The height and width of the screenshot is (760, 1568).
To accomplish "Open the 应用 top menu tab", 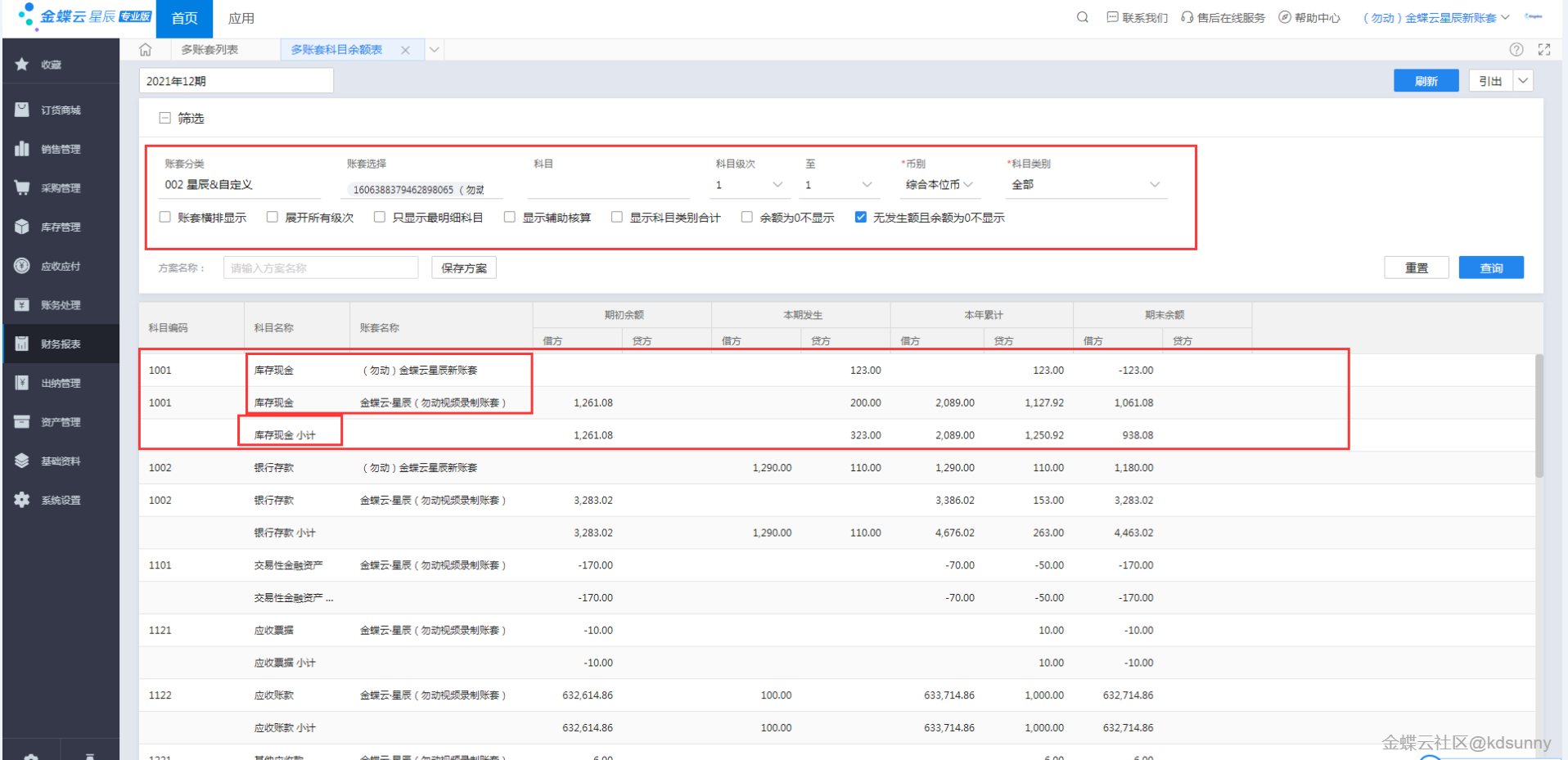I will [241, 18].
